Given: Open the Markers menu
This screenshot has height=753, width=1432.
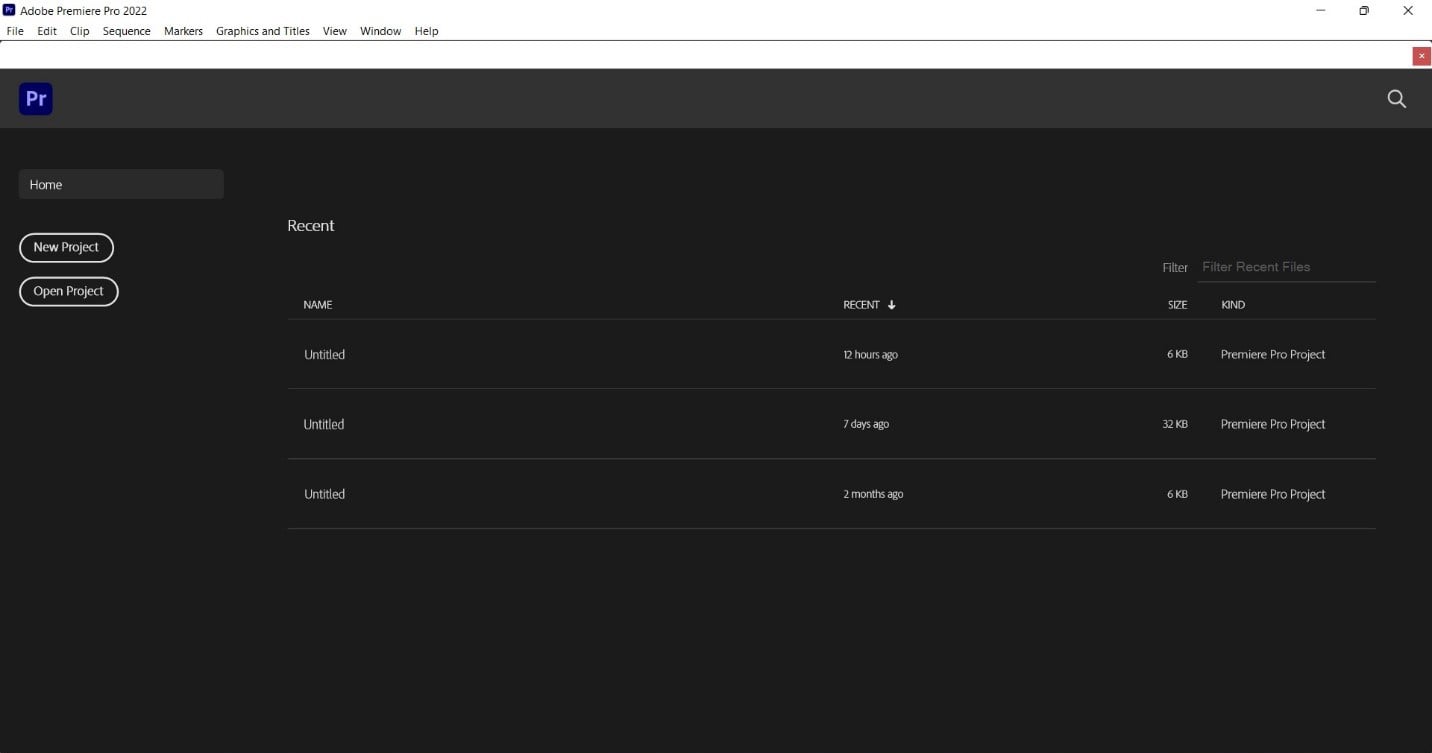Looking at the screenshot, I should pos(183,31).
